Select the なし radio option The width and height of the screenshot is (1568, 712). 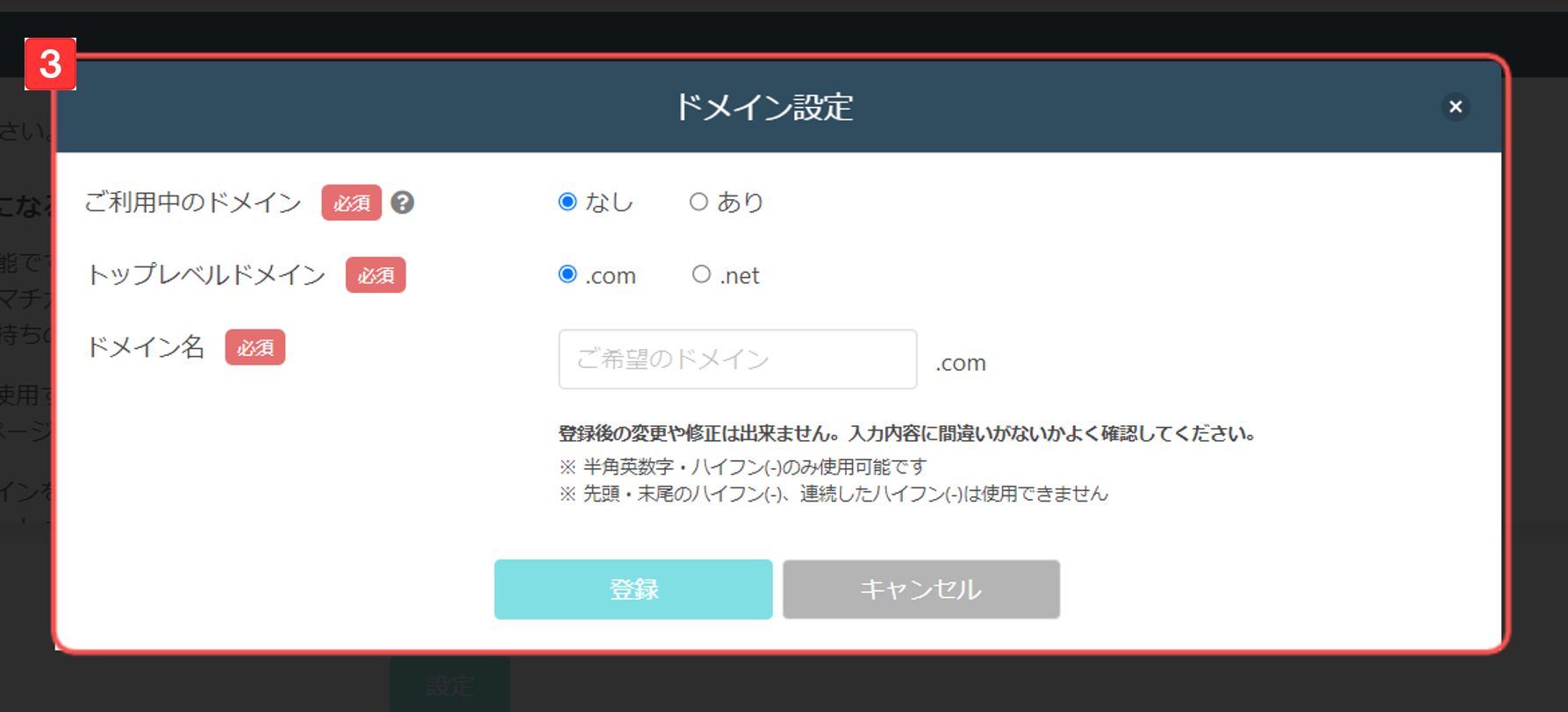568,202
